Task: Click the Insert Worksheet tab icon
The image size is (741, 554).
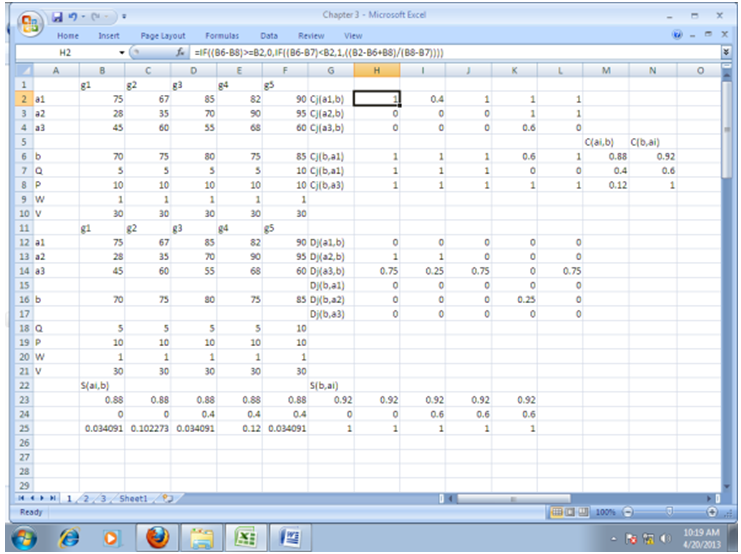Action: tap(167, 497)
